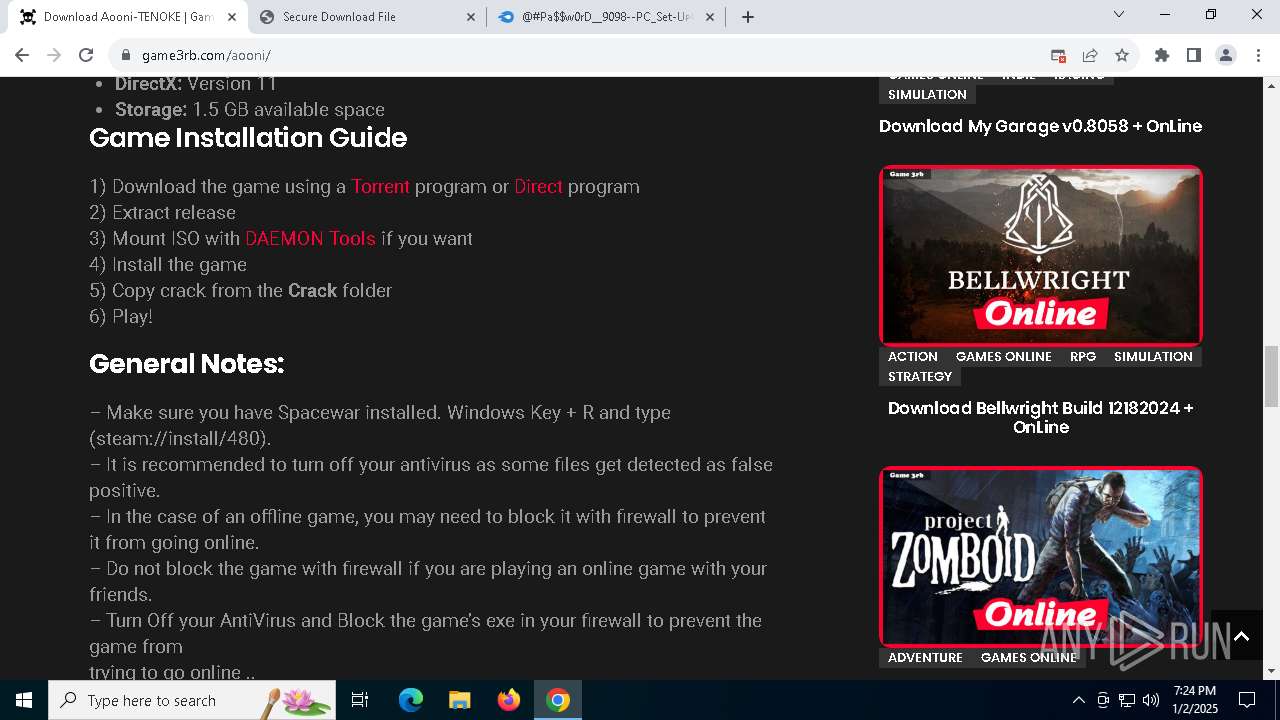Image resolution: width=1280 pixels, height=720 pixels.
Task: Close the PC_Set-Up tab
Action: tap(710, 16)
